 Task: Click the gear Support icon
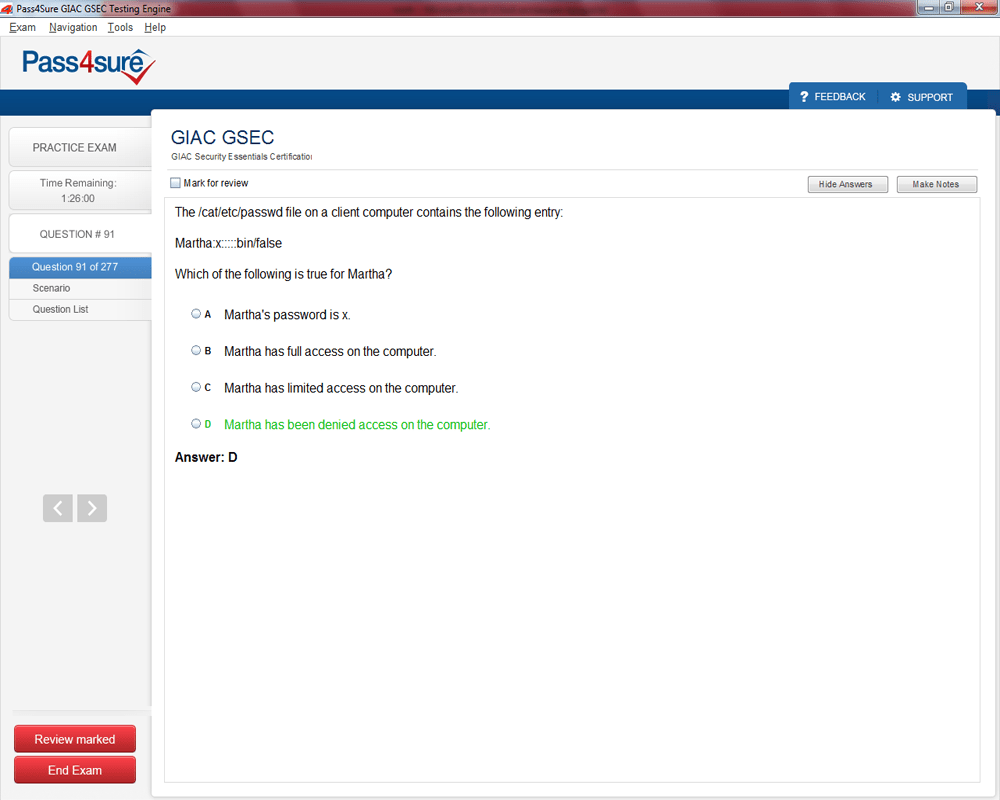tap(895, 97)
